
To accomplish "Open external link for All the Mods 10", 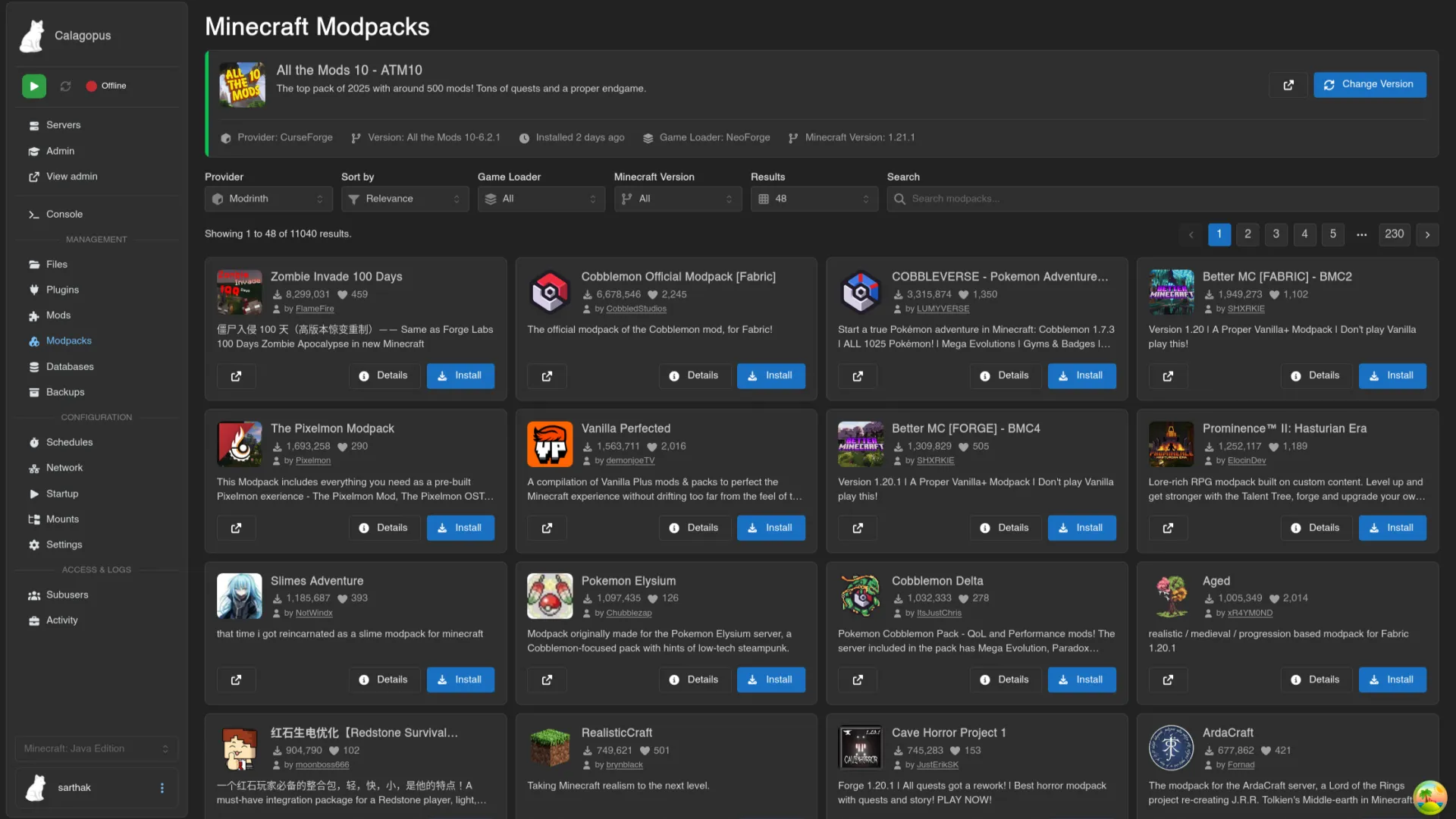I will click(1288, 85).
